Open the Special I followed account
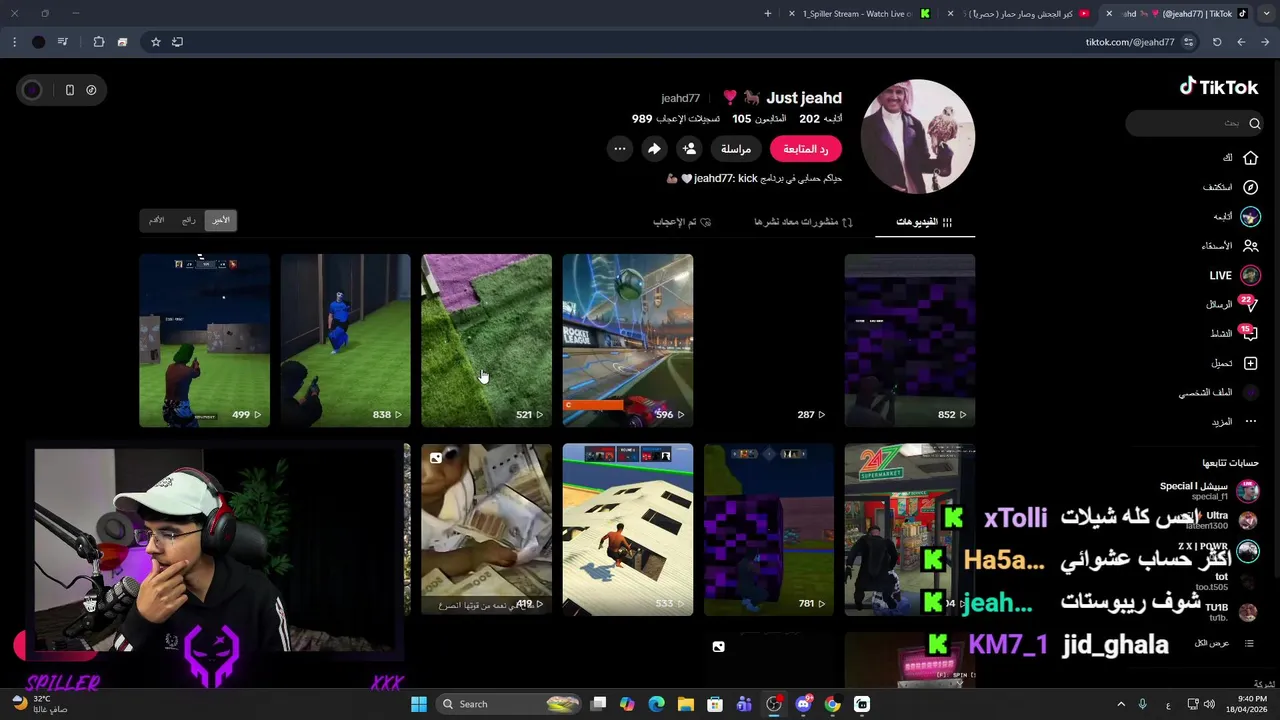 1208,490
